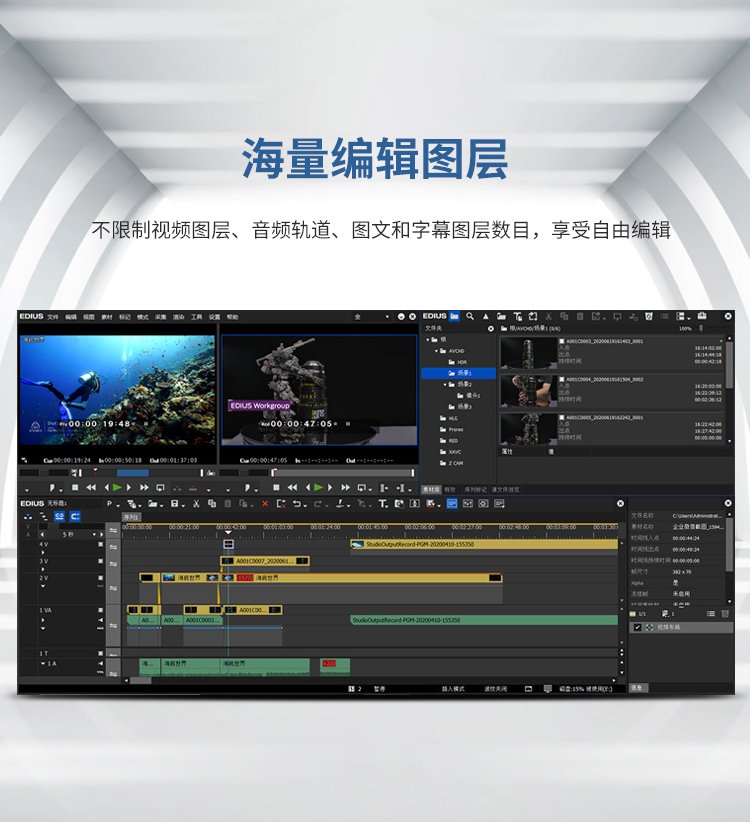Collapse the AVCHD folder in tree
The width and height of the screenshot is (750, 824).
pos(437,351)
